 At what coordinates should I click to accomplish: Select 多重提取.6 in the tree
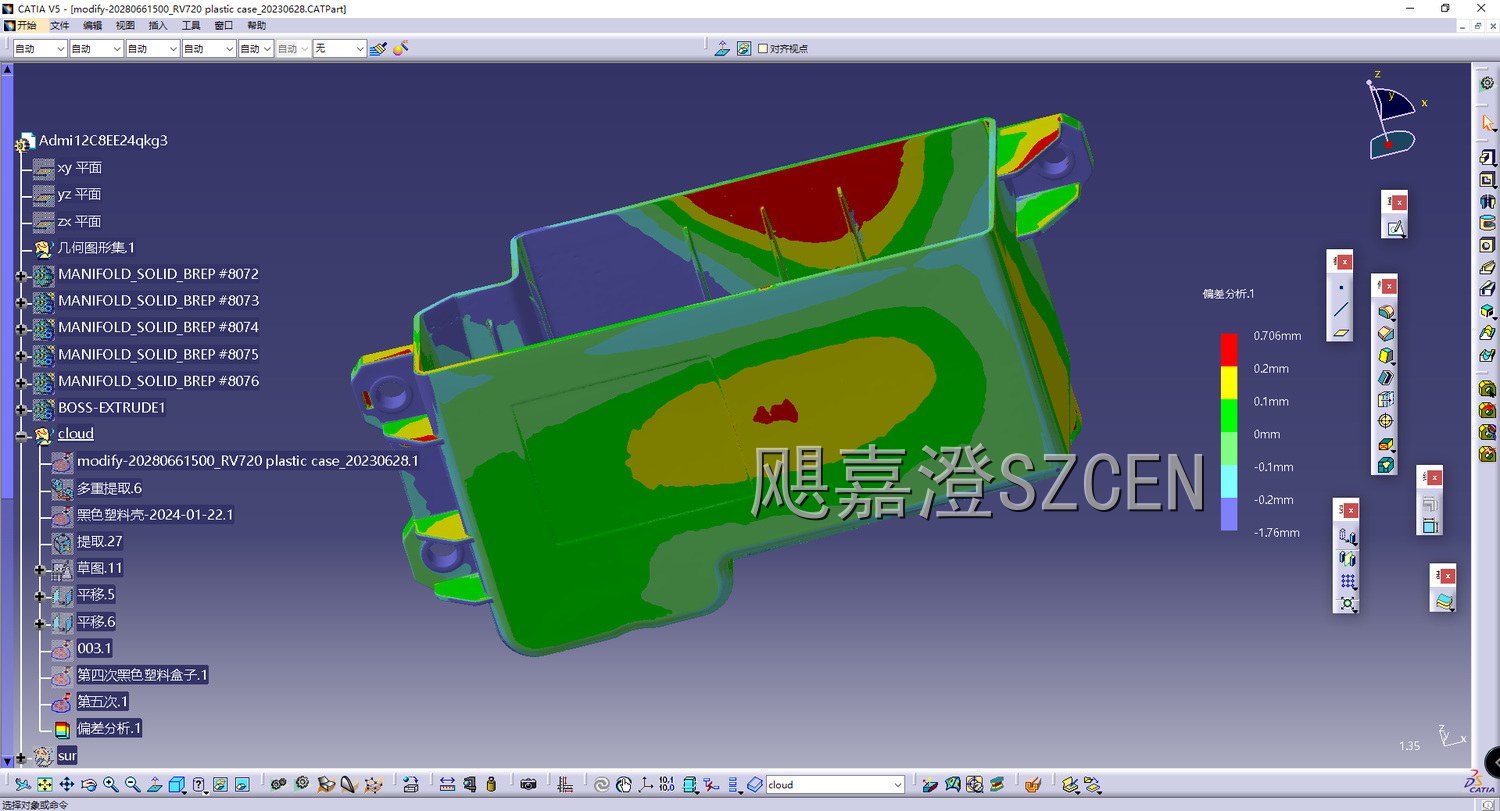(x=109, y=488)
